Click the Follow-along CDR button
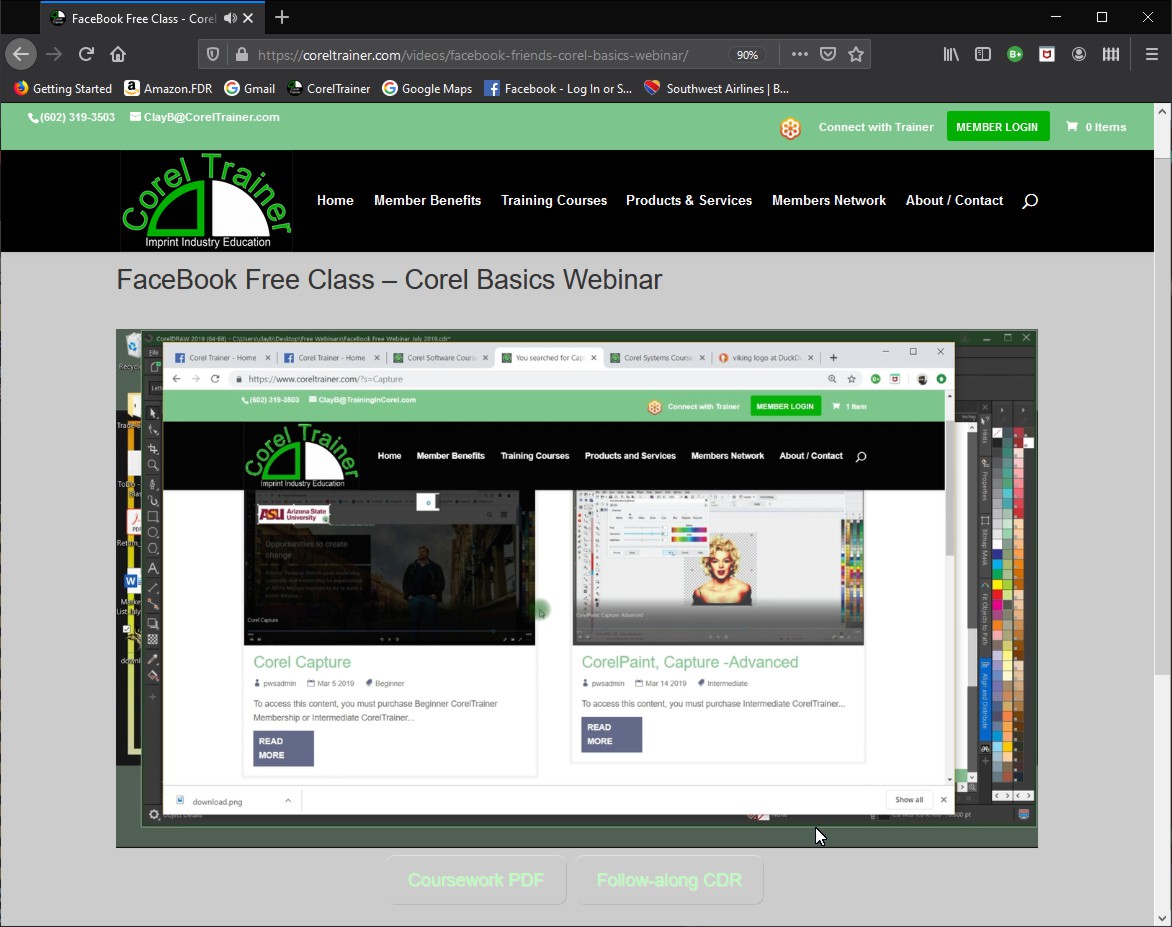The width and height of the screenshot is (1172, 927). [x=669, y=880]
